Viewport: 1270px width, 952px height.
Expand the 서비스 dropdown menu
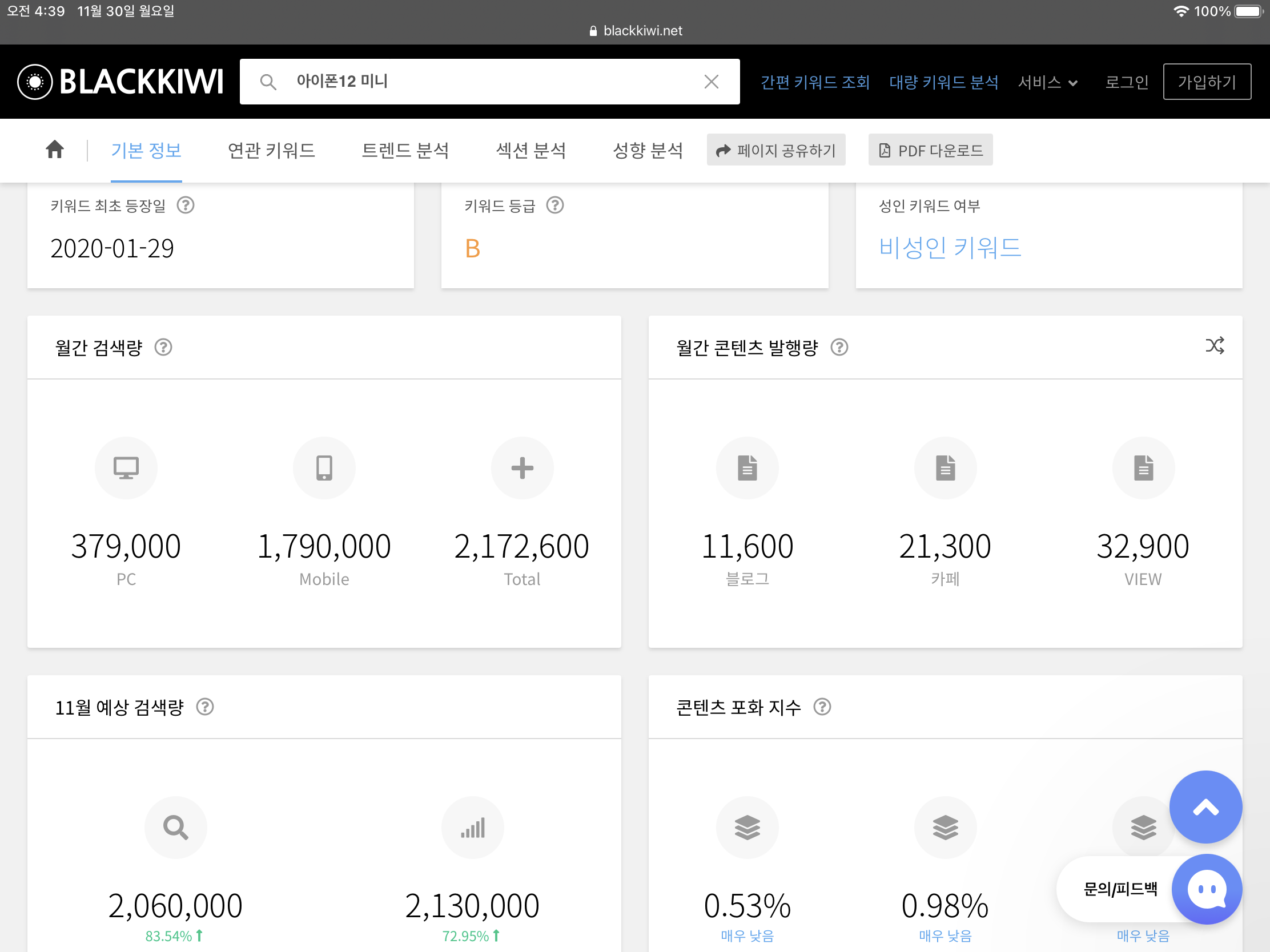[x=1047, y=82]
